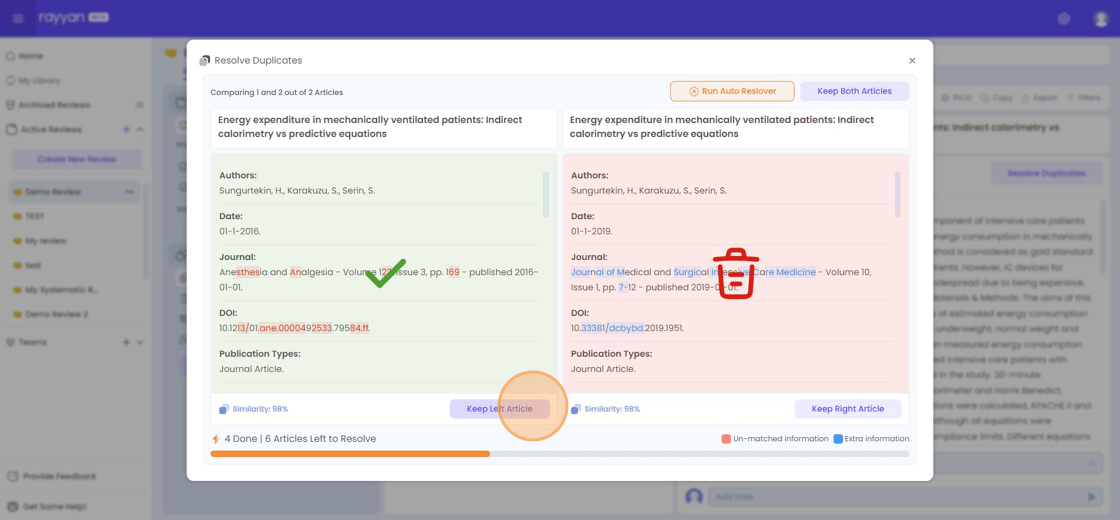This screenshot has height=520, width=1120.
Task: Click right article scrollbar
Action: click(x=898, y=194)
